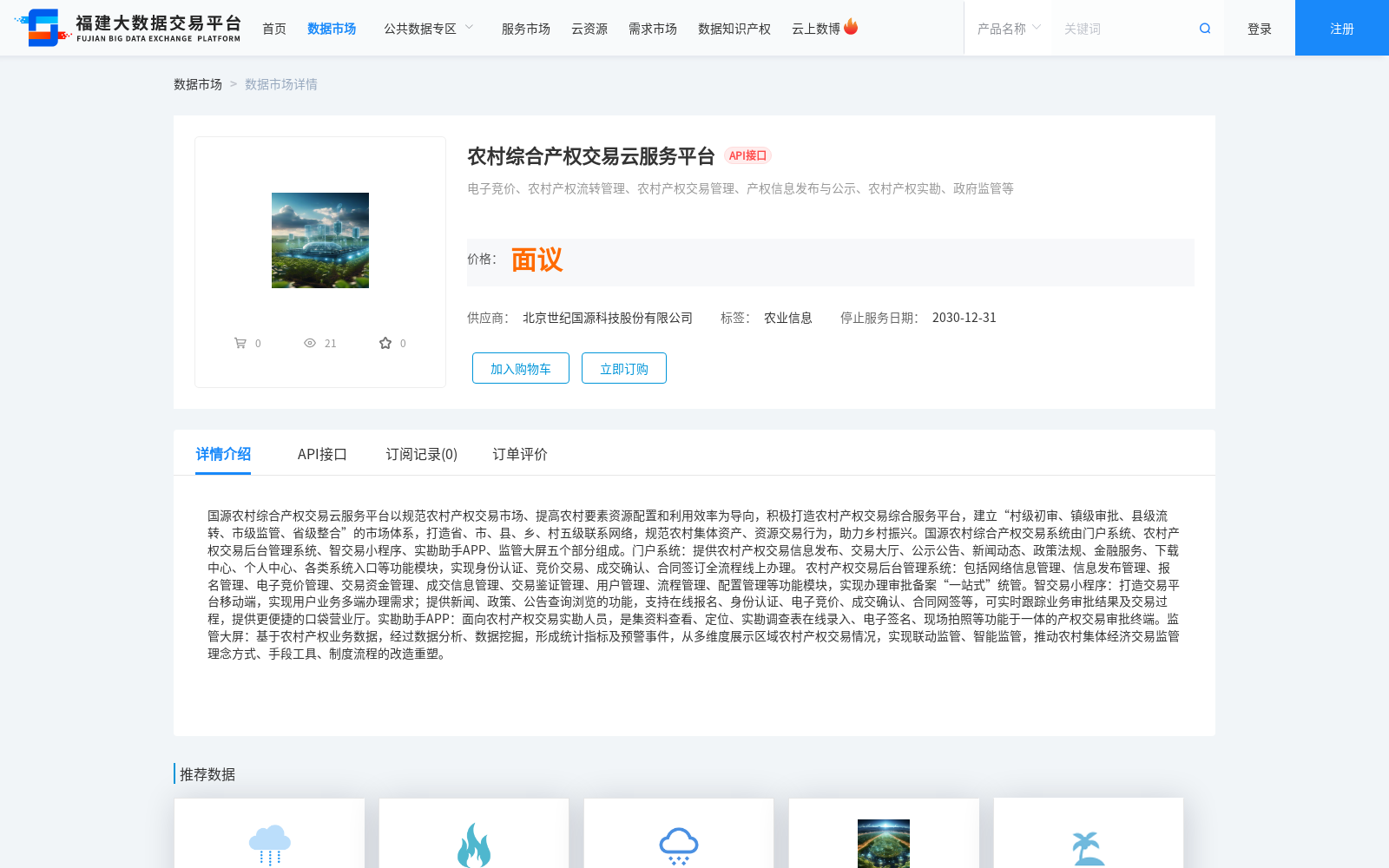Select 数据市场 in the navigation bar
Screen dimensions: 1389x868
click(x=332, y=29)
